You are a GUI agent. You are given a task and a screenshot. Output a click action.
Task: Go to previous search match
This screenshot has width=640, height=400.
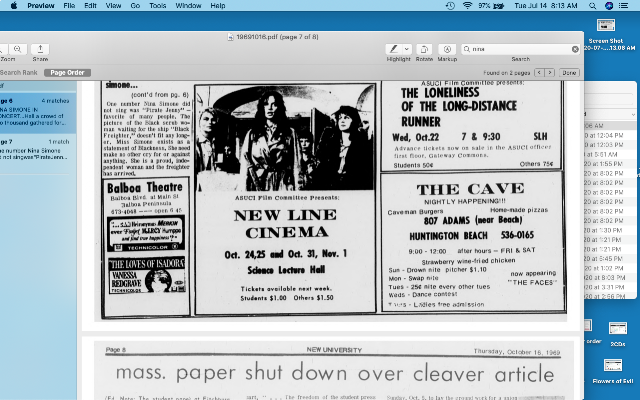pos(539,73)
